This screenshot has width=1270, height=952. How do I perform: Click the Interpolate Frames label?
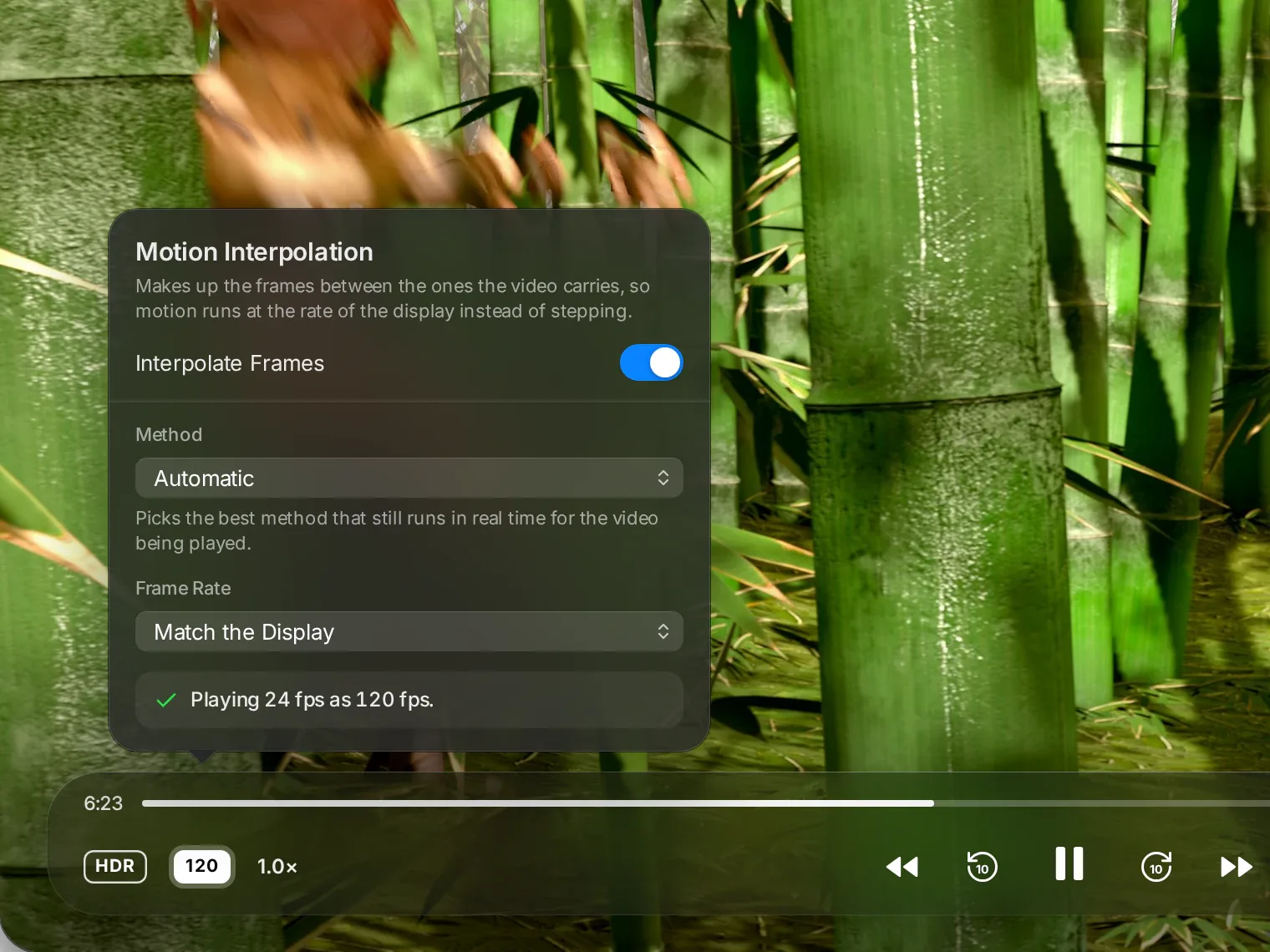(230, 363)
